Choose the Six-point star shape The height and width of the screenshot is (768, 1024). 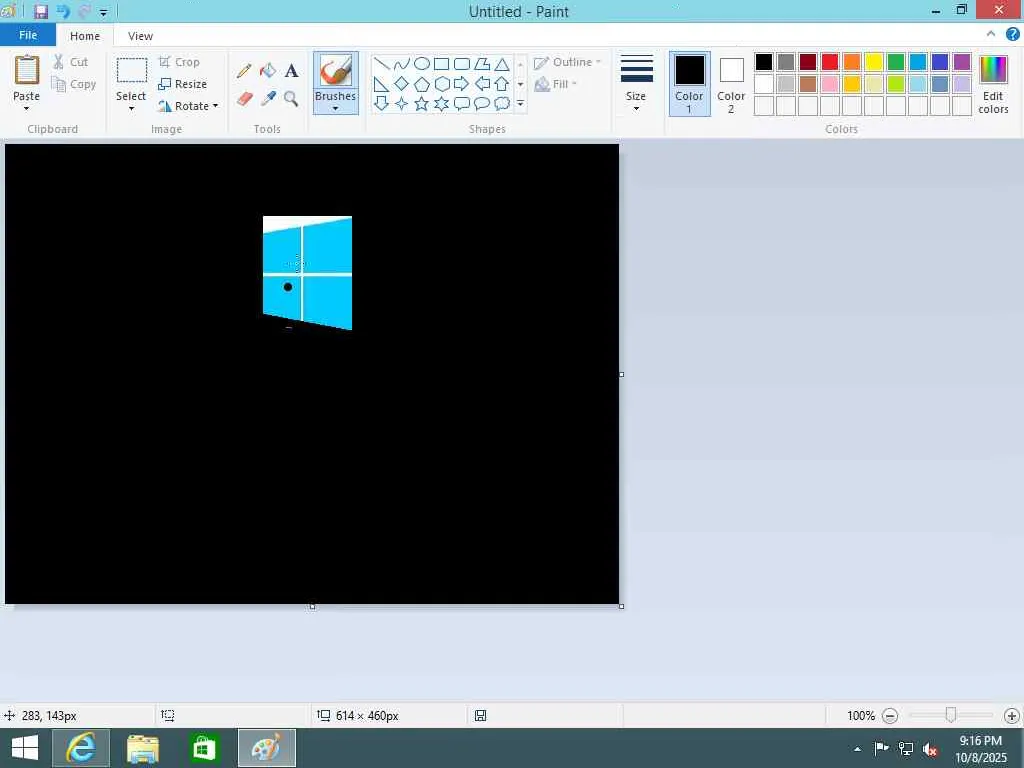pyautogui.click(x=441, y=103)
